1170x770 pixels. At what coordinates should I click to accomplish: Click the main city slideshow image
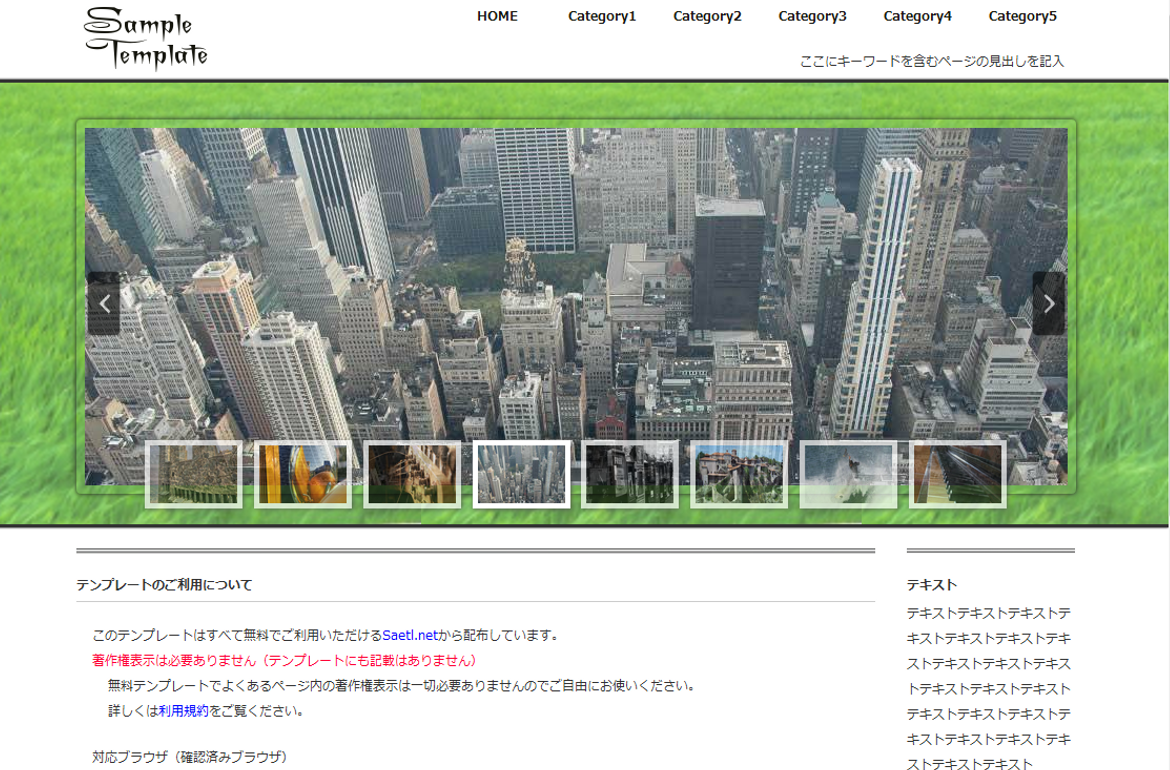pos(575,280)
